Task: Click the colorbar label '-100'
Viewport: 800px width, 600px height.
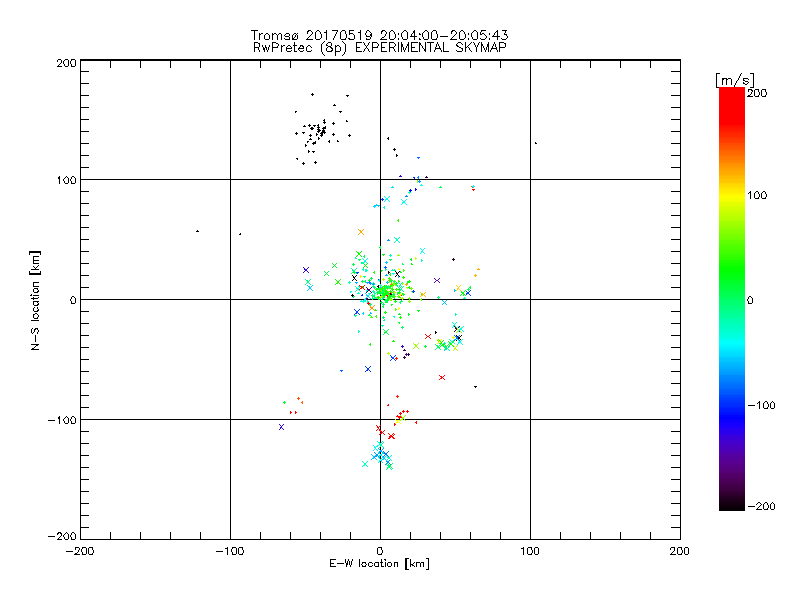Action: click(x=761, y=405)
